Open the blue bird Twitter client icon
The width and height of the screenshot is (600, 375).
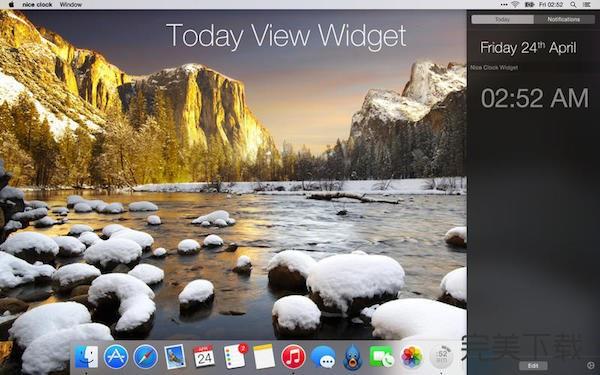point(352,357)
